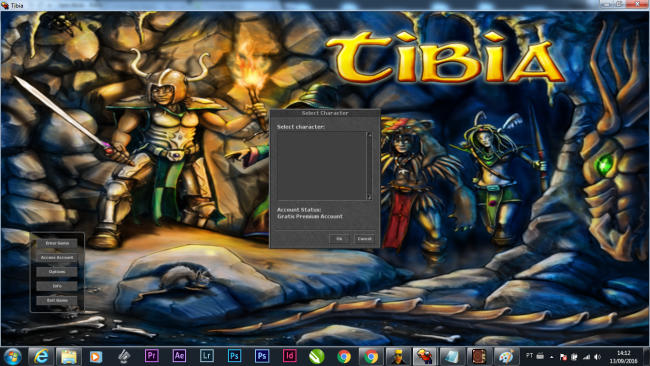
Task: Open the green CorelDRAW taskbar icon
Action: click(x=317, y=356)
